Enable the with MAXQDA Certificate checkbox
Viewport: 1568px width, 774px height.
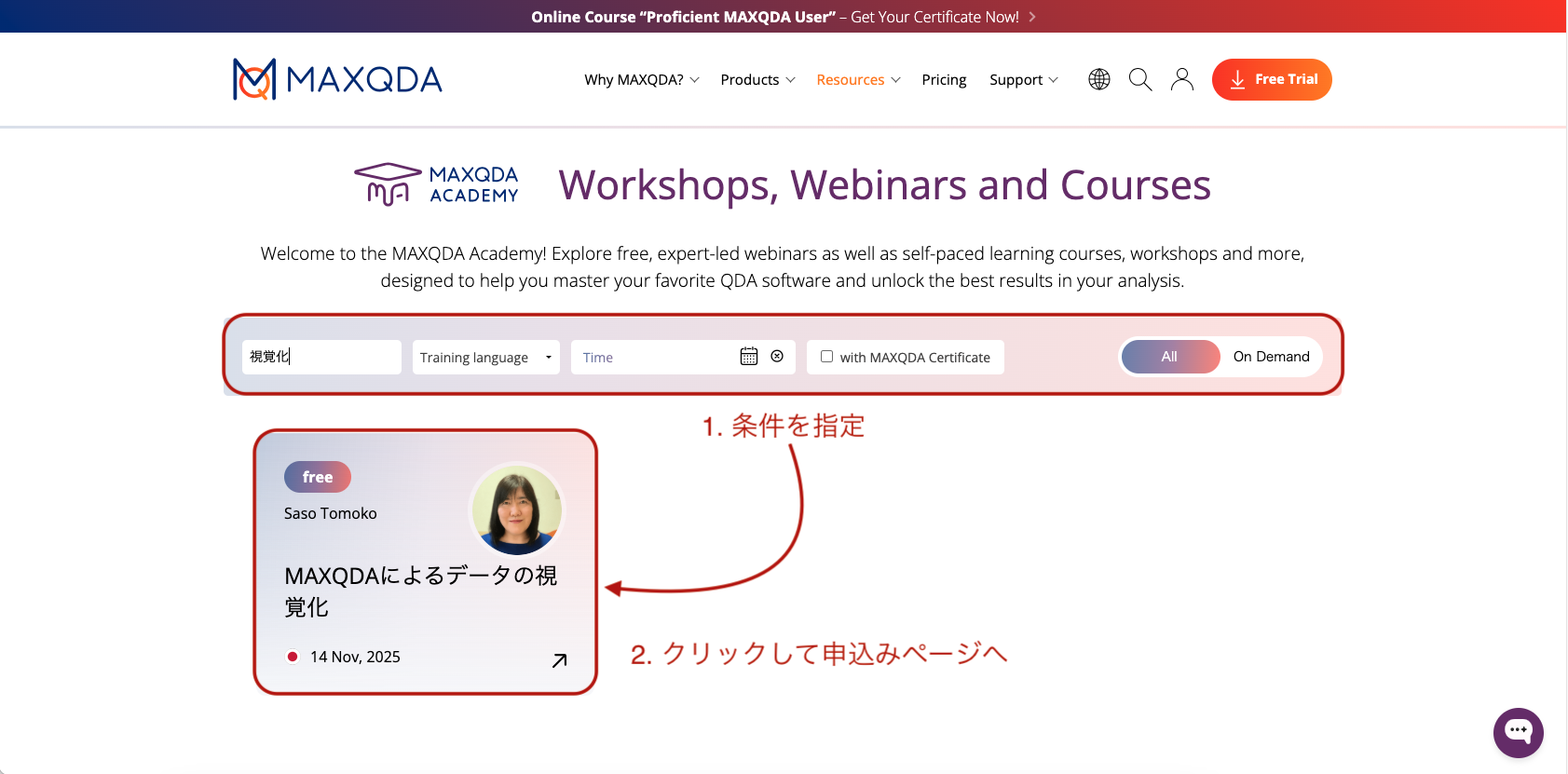click(826, 357)
